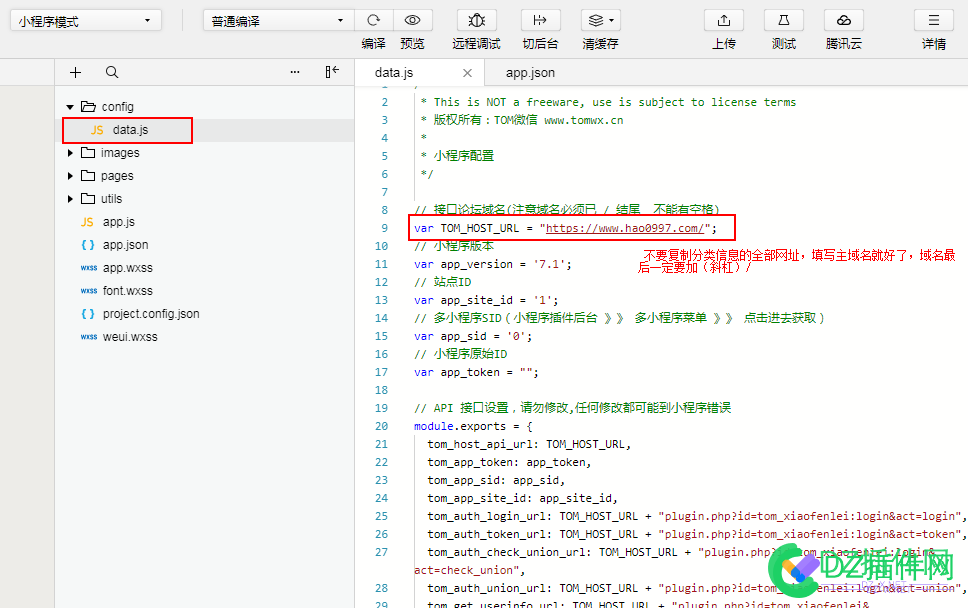Click the app_version value '7.1'

[x=549, y=264]
